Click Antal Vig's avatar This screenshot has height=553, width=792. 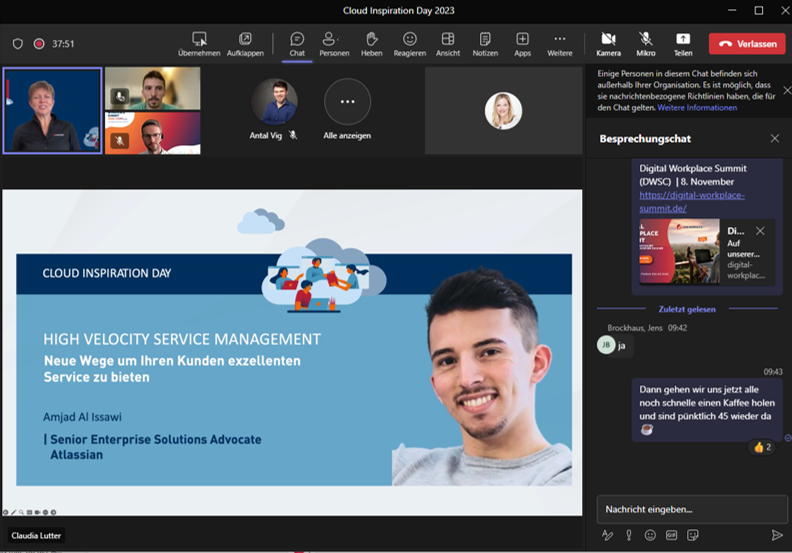274,102
